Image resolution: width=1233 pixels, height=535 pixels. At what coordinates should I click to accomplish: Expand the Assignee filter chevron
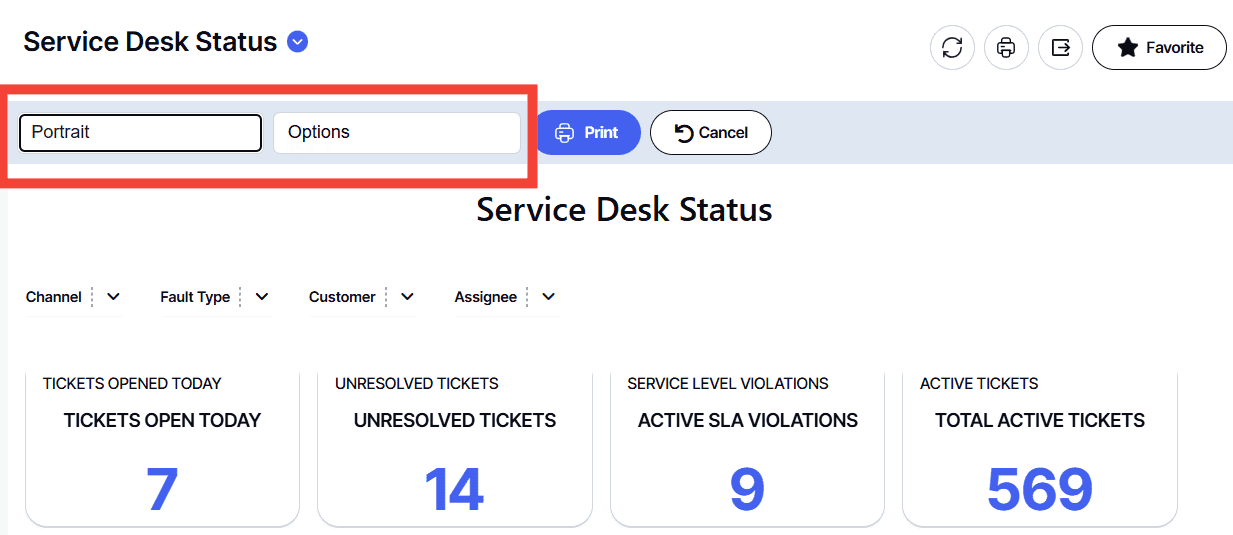coord(548,297)
